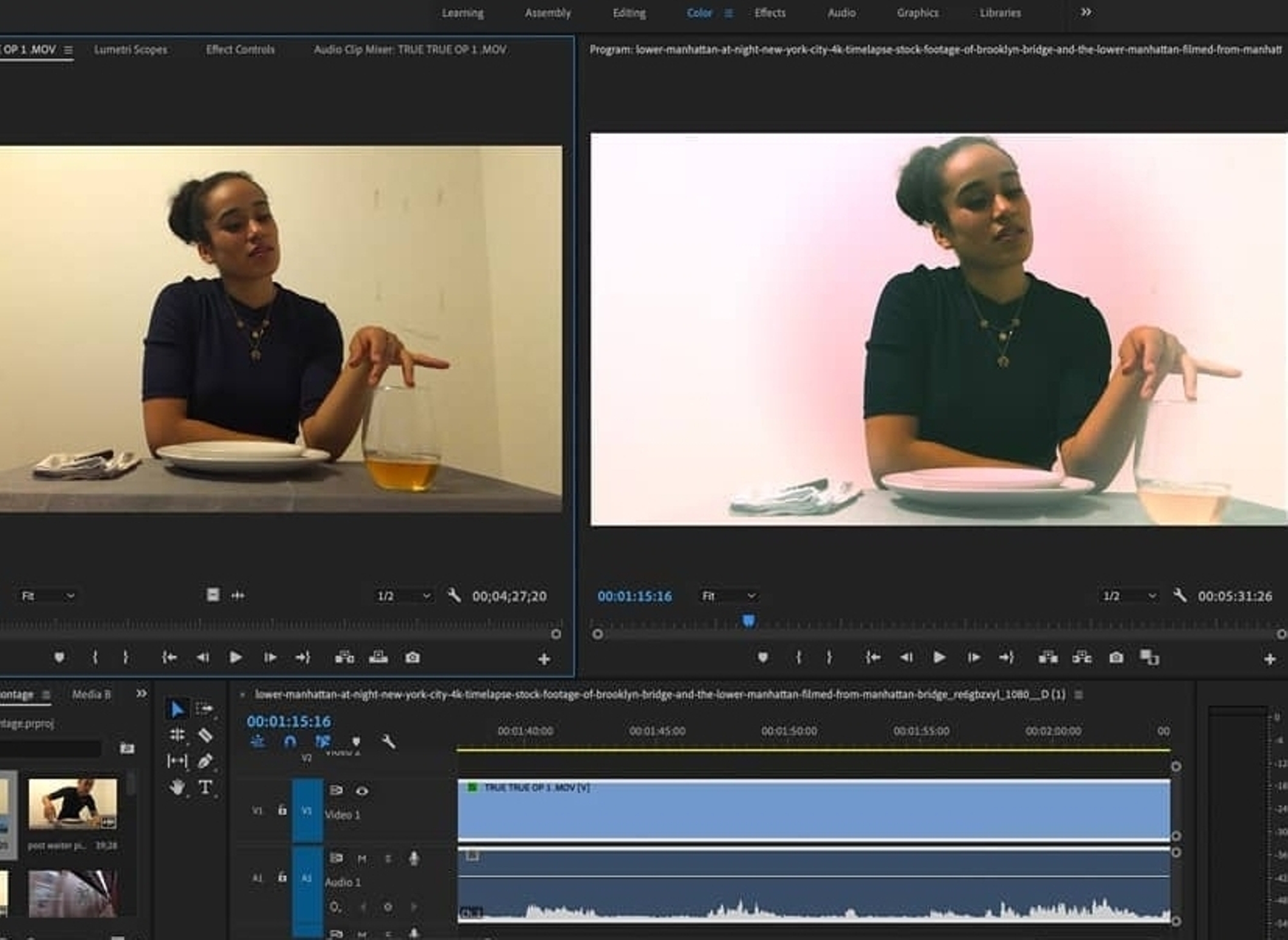
Task: Click Program monitor Mark Out button
Action: pyautogui.click(x=829, y=658)
